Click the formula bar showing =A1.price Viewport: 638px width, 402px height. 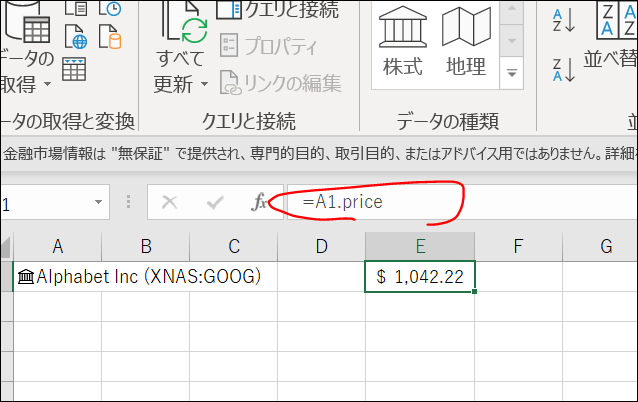[x=462, y=202]
